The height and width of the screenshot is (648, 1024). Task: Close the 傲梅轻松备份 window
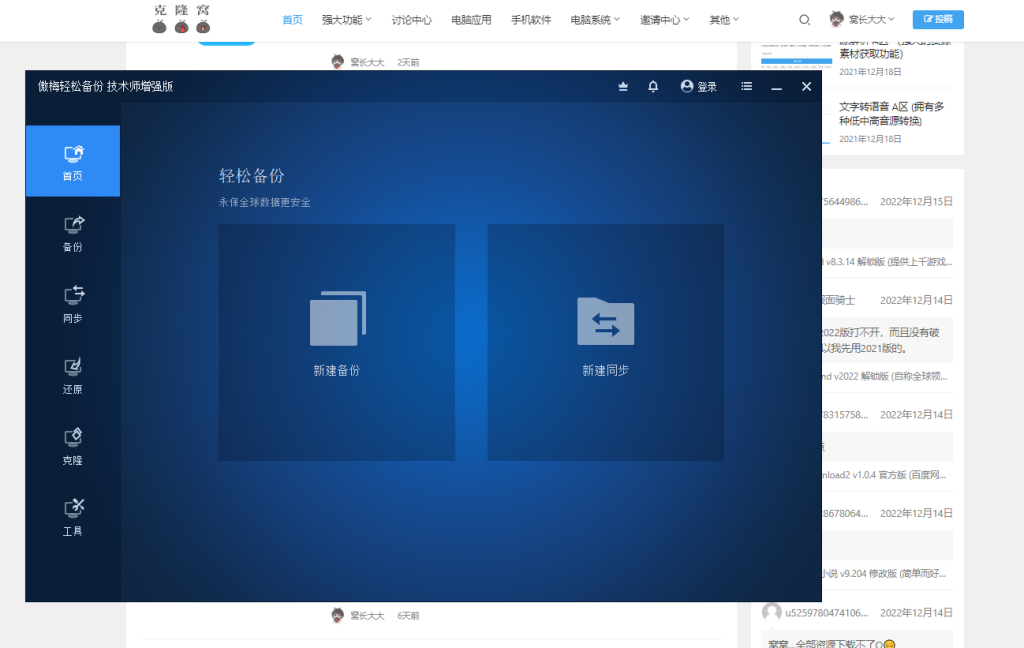pyautogui.click(x=807, y=86)
